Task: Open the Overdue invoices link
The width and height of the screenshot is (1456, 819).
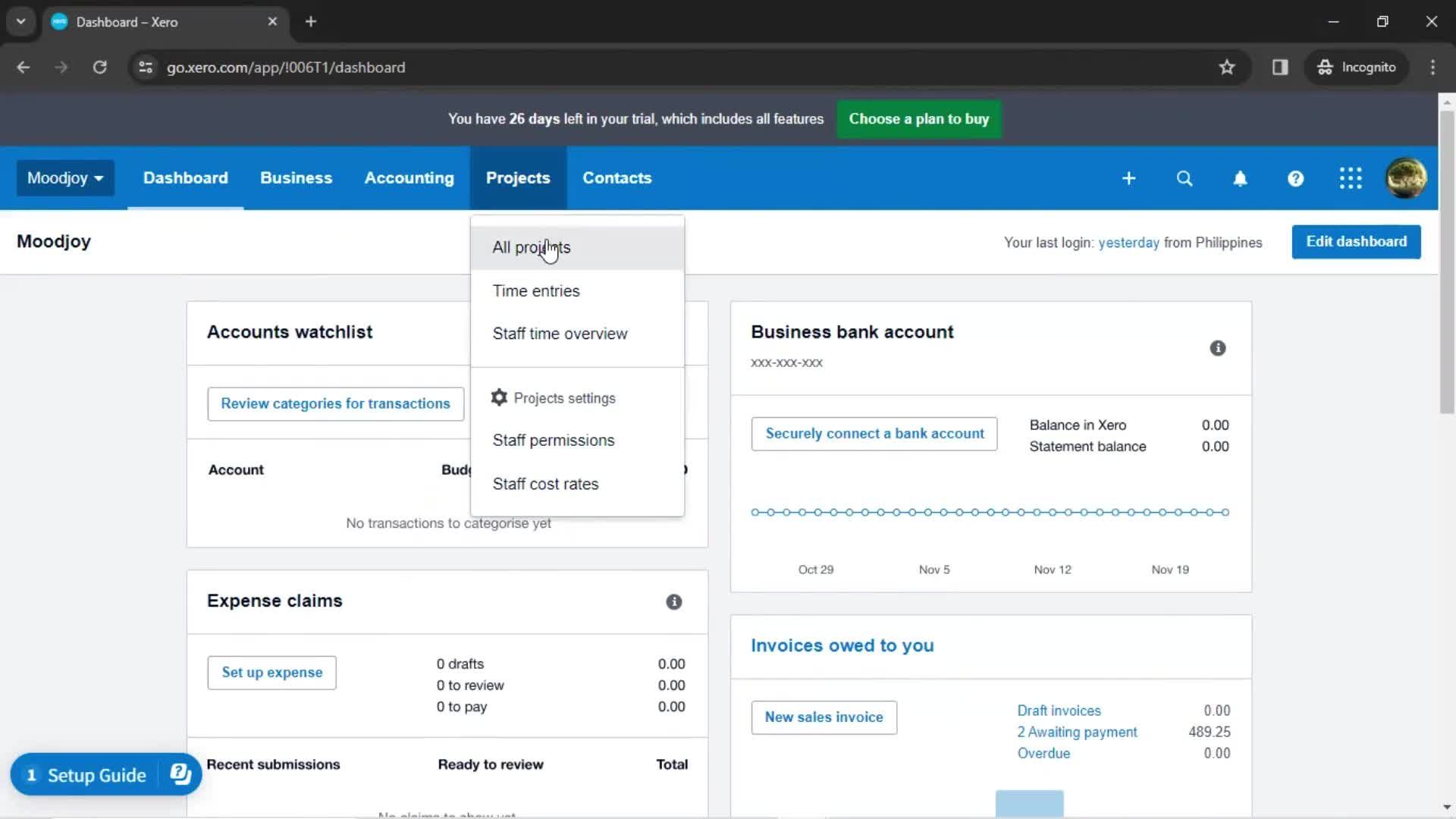Action: [1043, 753]
